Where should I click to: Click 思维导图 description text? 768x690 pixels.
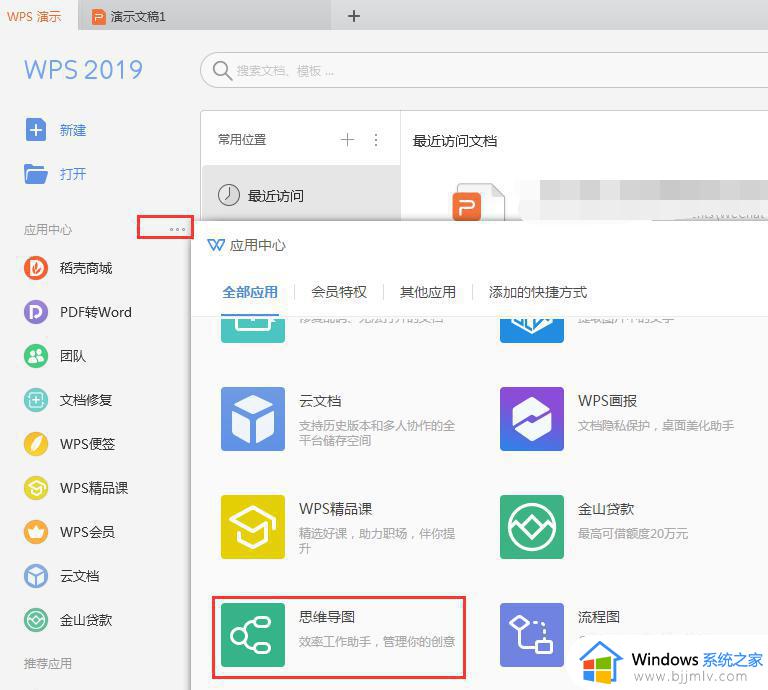[x=377, y=641]
